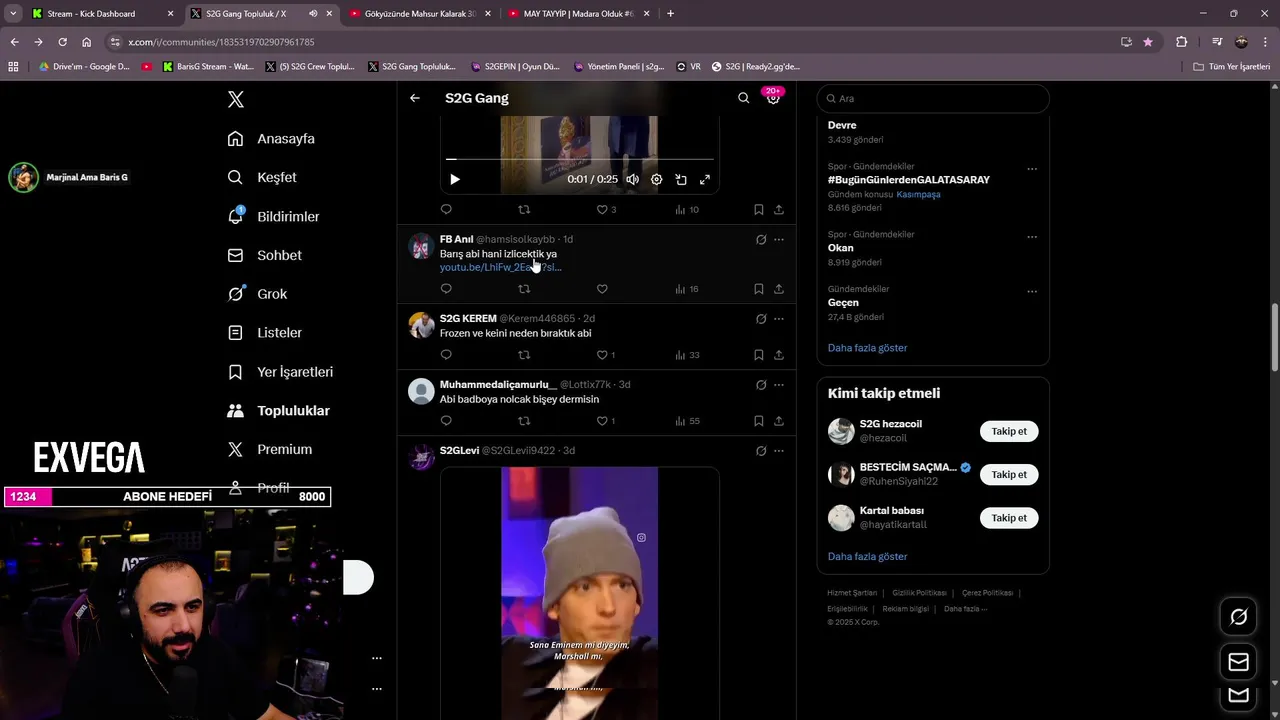Open community members icon with 20+ badge
Image resolution: width=1280 pixels, height=720 pixels.
[x=772, y=97]
